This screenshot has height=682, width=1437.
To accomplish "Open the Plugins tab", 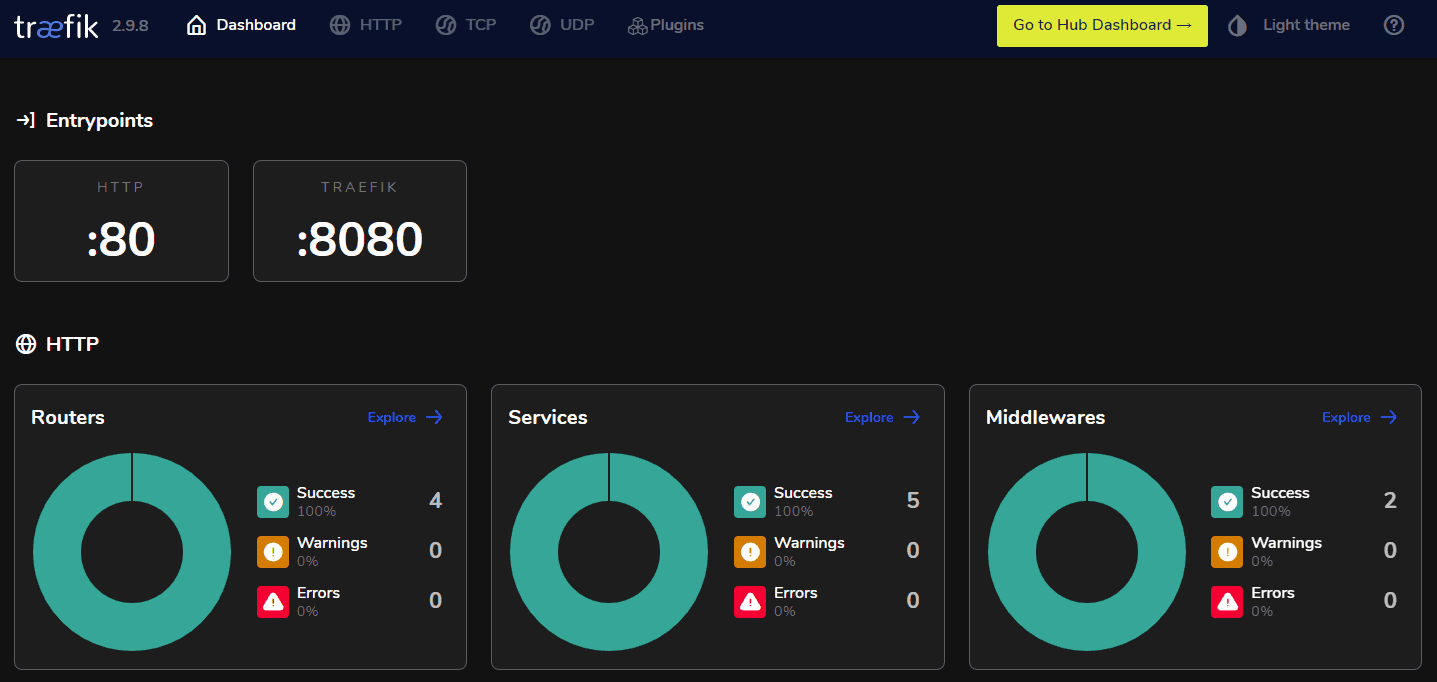I will 666,26.
